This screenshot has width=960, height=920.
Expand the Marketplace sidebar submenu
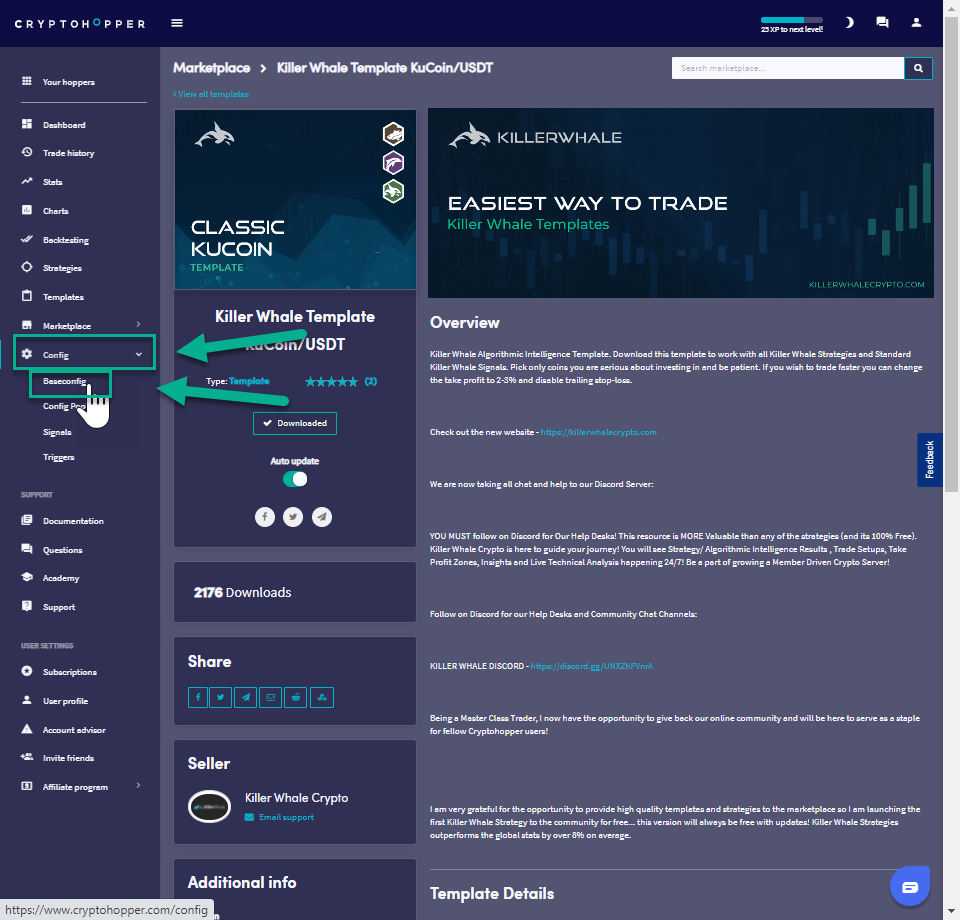pyautogui.click(x=138, y=326)
